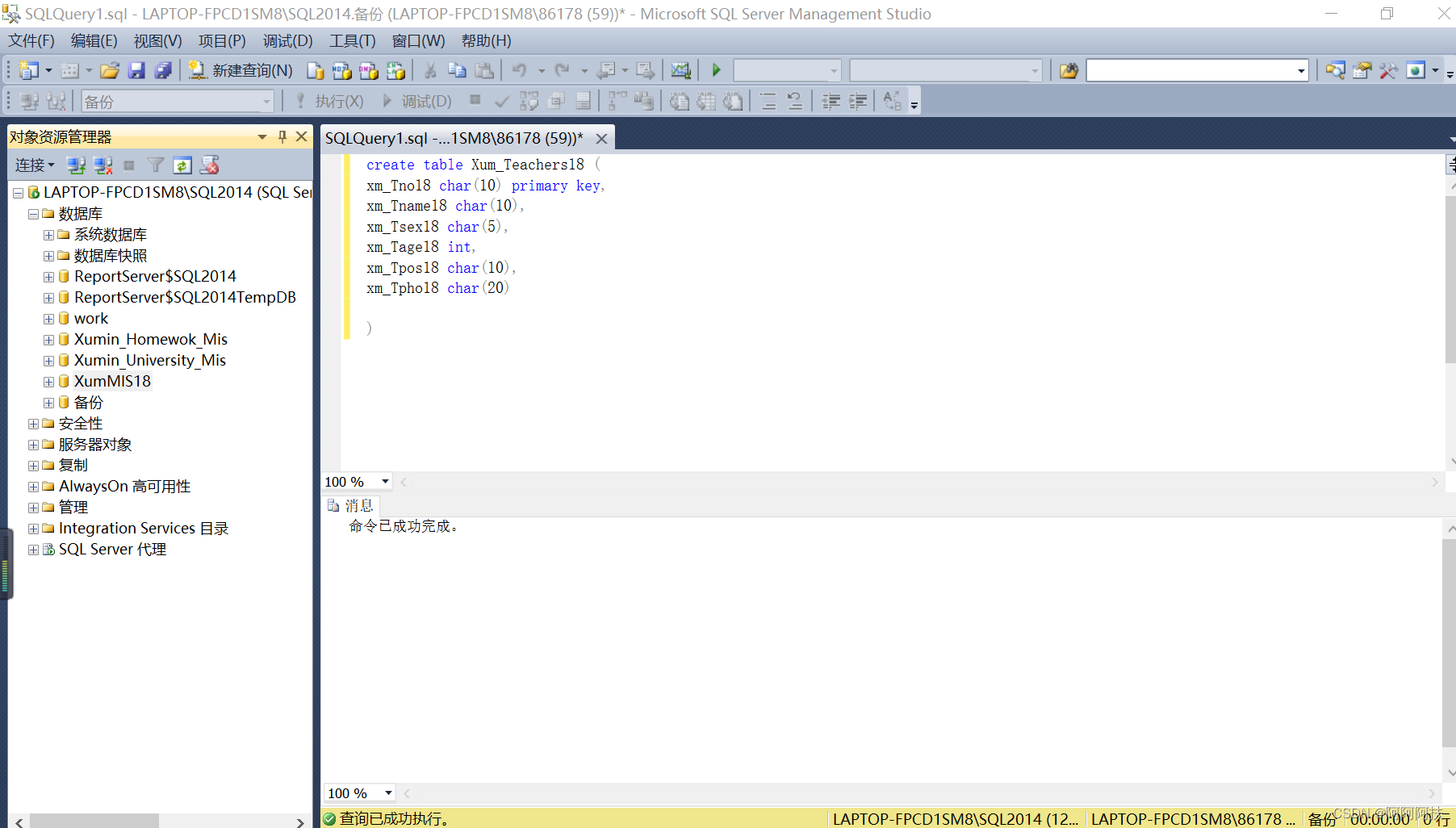
Task: Open Object Explorer window position dropdown arrow
Action: coord(262,137)
